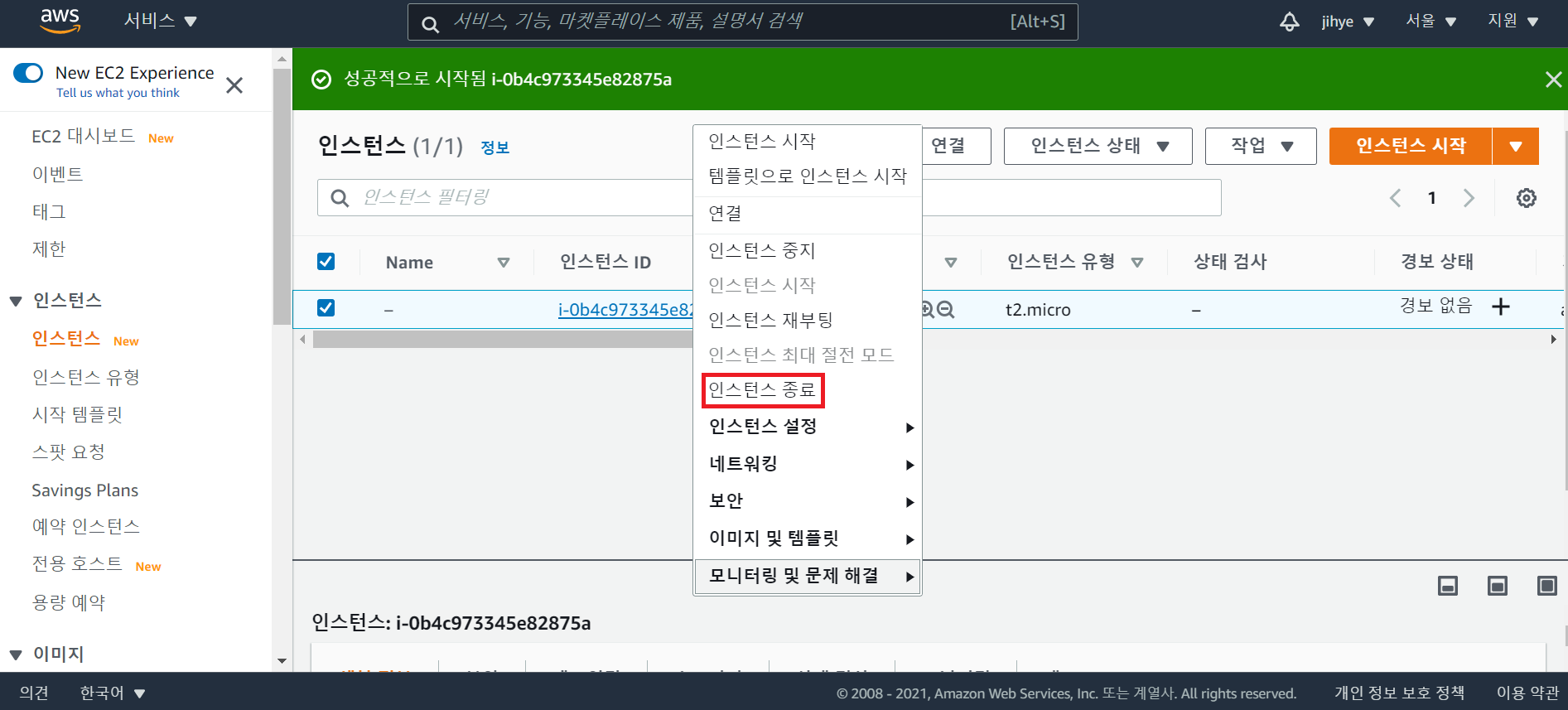Click Tell us what you think link
This screenshot has width=1568, height=710.
(x=118, y=93)
